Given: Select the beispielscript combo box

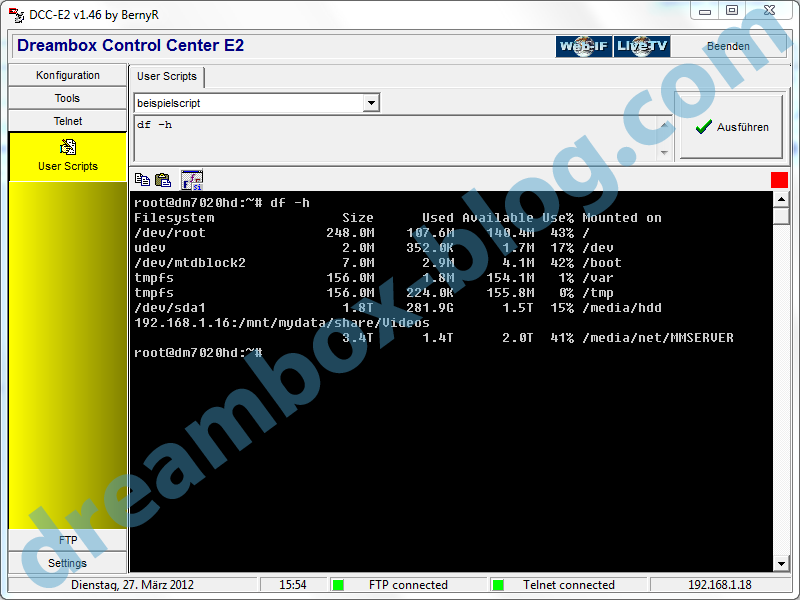Looking at the screenshot, I should coord(257,103).
